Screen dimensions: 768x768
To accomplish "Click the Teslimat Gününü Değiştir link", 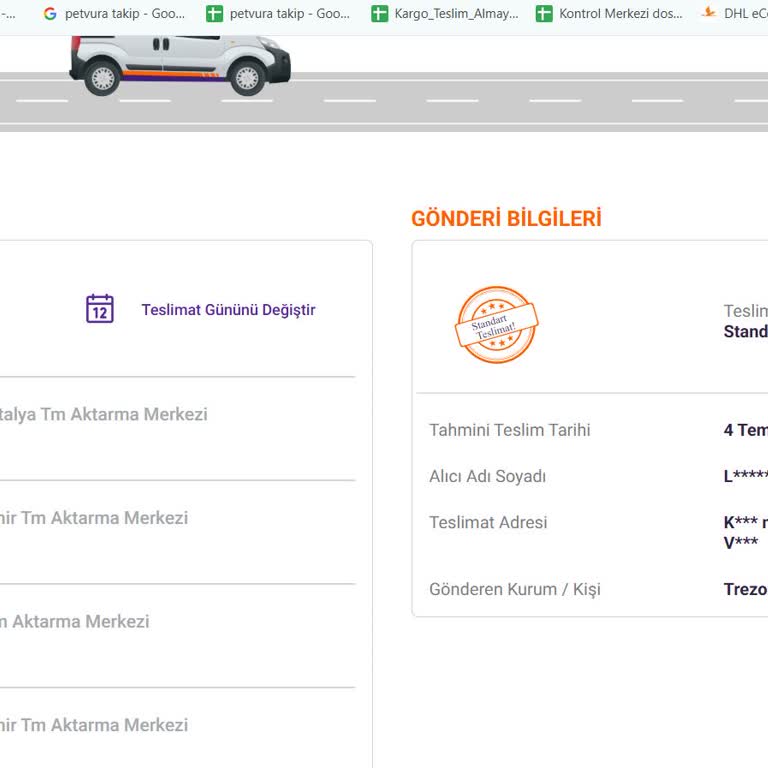I will click(x=228, y=310).
